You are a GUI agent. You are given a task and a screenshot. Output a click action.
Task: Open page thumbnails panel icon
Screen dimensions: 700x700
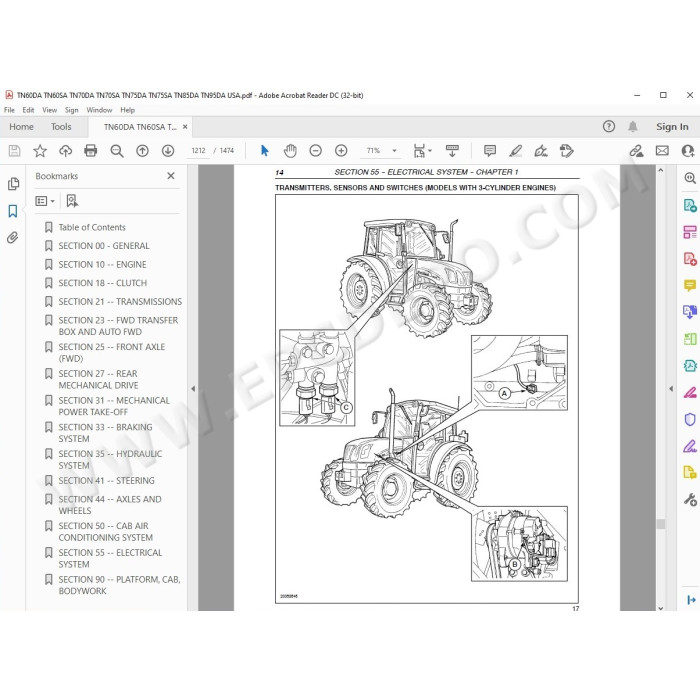click(x=13, y=183)
